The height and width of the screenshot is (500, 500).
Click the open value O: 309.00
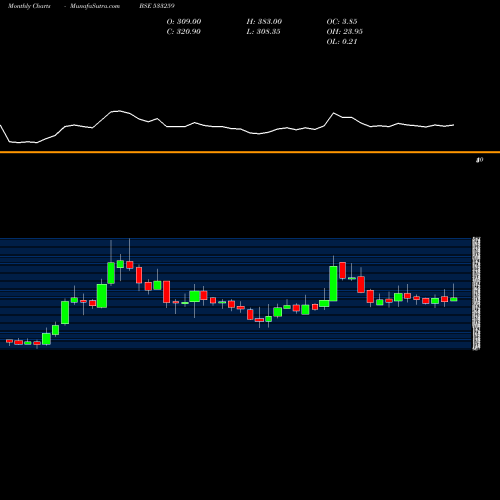pos(184,22)
